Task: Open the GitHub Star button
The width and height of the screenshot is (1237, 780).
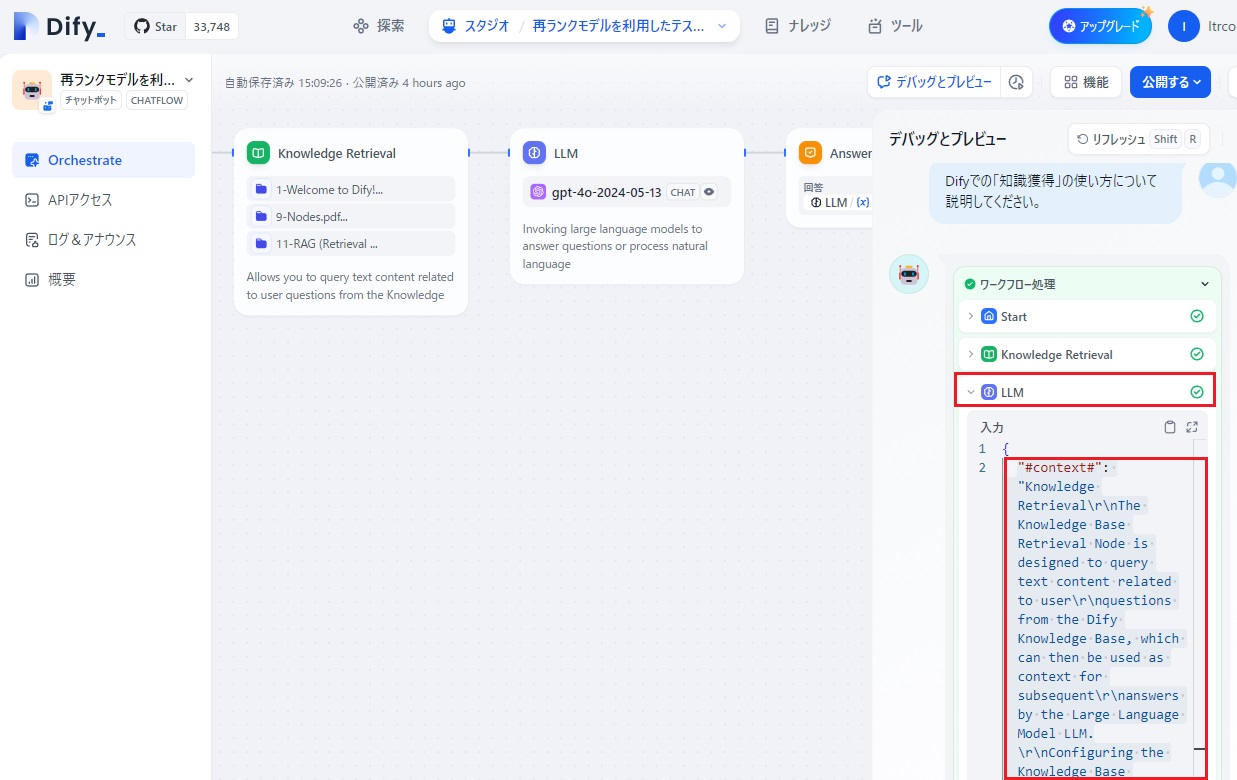Action: [x=156, y=27]
